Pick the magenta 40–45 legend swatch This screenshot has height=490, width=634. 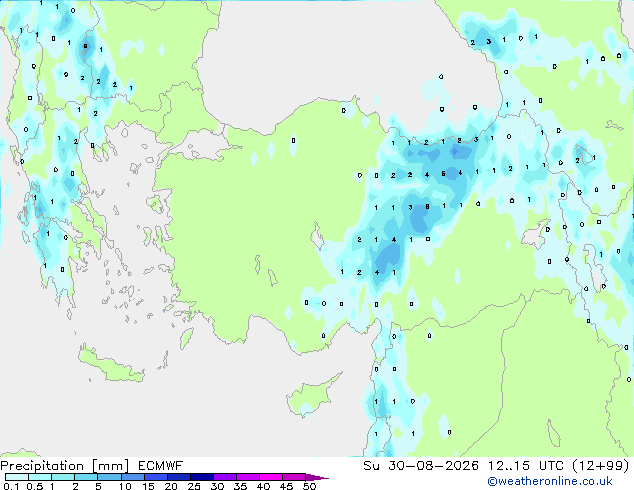click(271, 477)
